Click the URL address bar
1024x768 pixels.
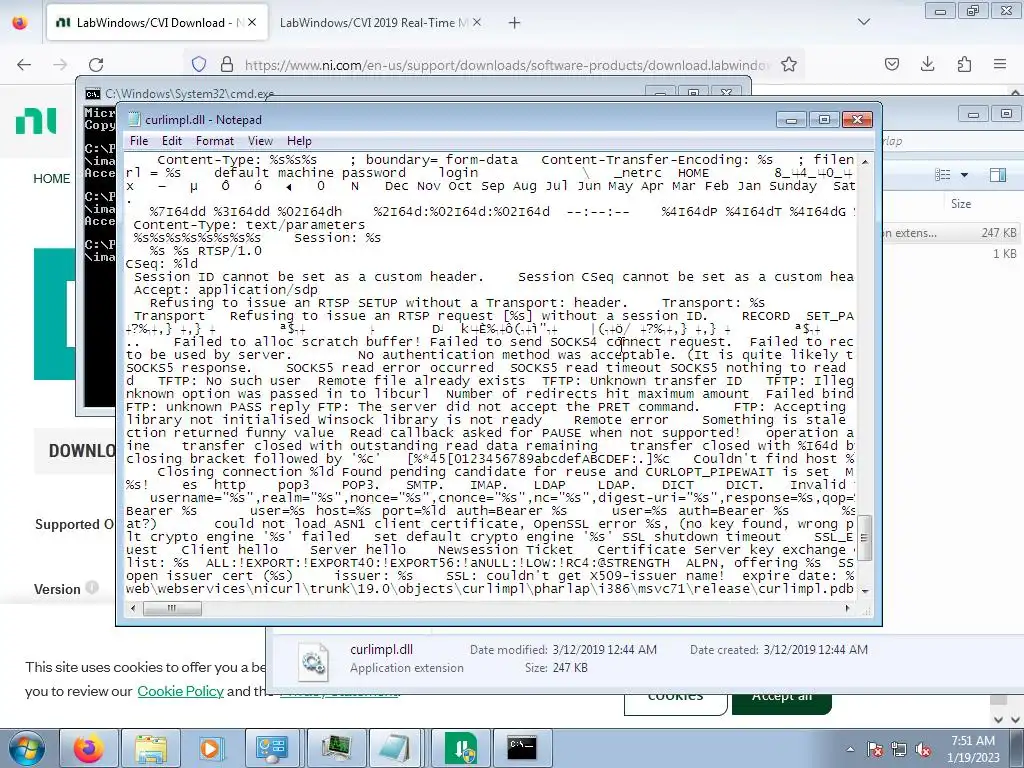click(x=506, y=65)
